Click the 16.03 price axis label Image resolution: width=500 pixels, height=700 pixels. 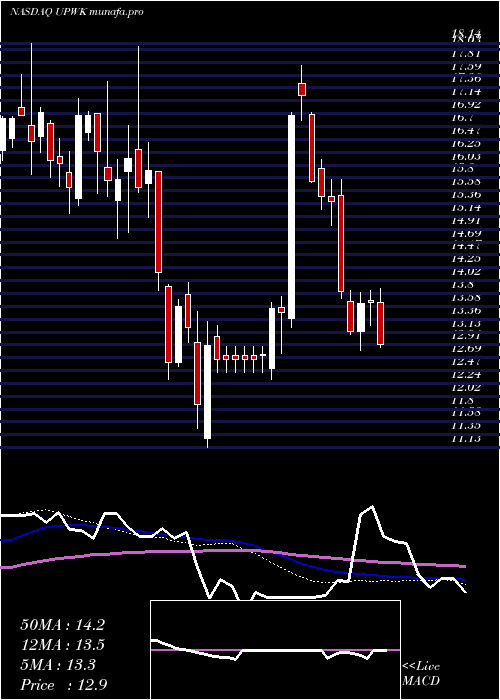(x=466, y=156)
